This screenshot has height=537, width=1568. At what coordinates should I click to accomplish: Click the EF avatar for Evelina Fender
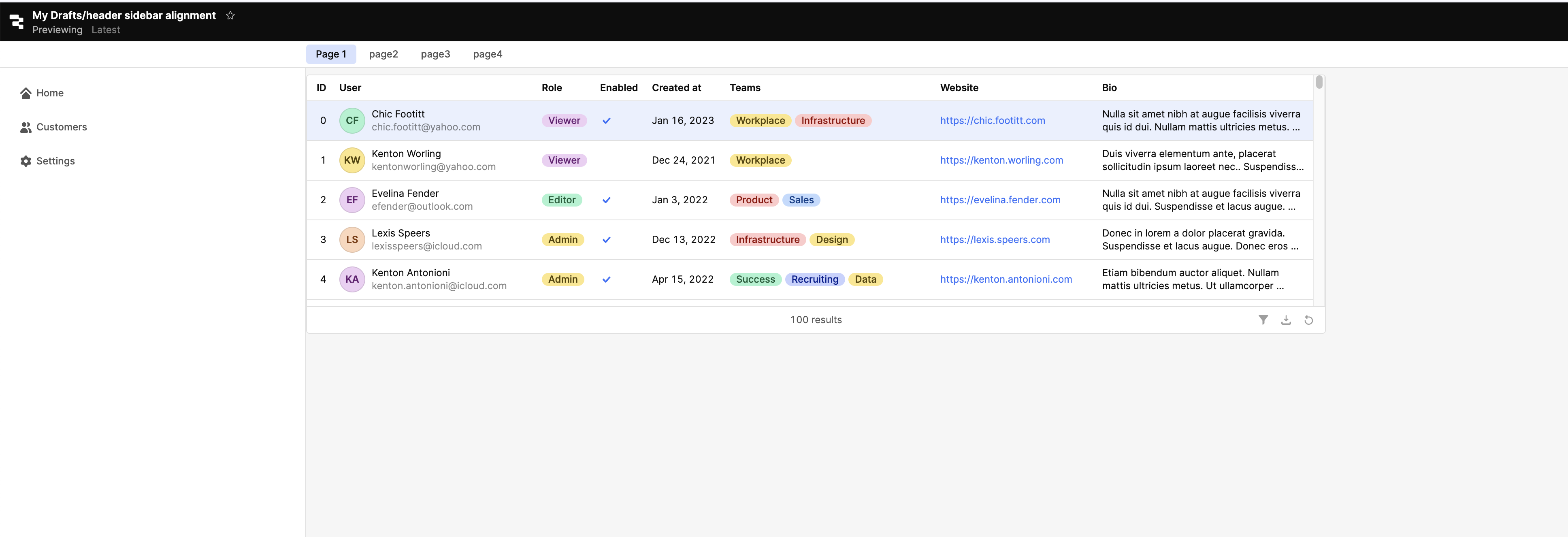[352, 200]
